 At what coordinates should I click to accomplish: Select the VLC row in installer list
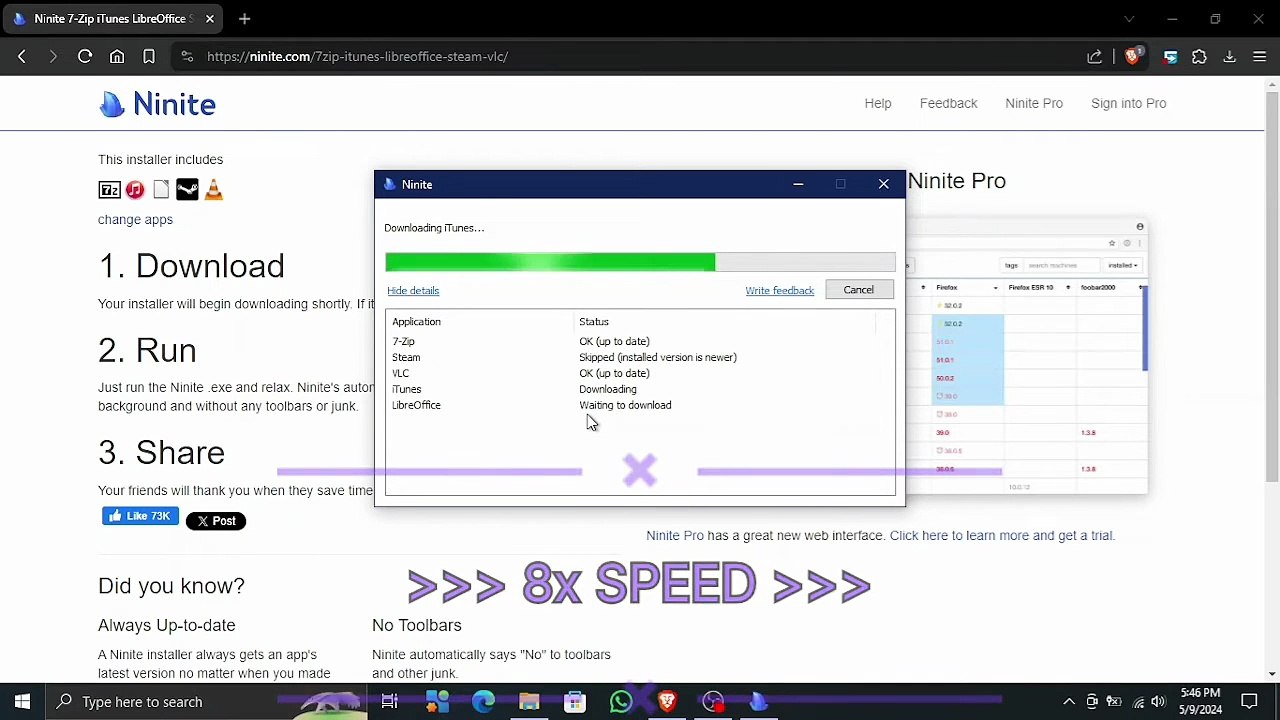point(640,373)
